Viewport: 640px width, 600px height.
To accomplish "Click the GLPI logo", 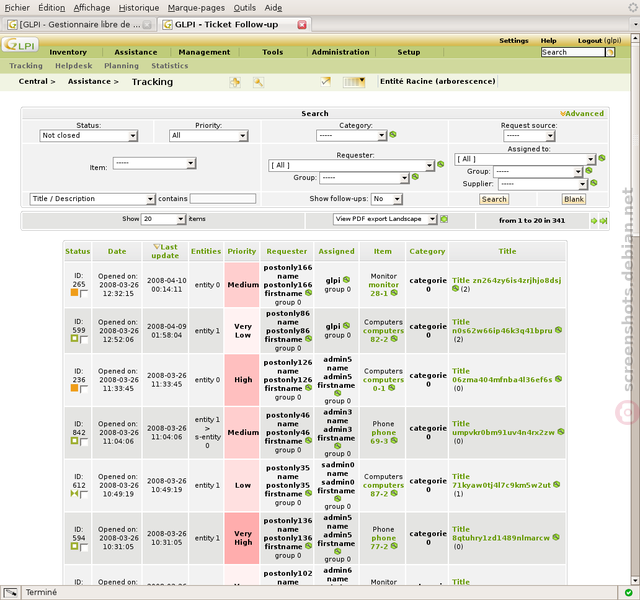I will pyautogui.click(x=20, y=44).
